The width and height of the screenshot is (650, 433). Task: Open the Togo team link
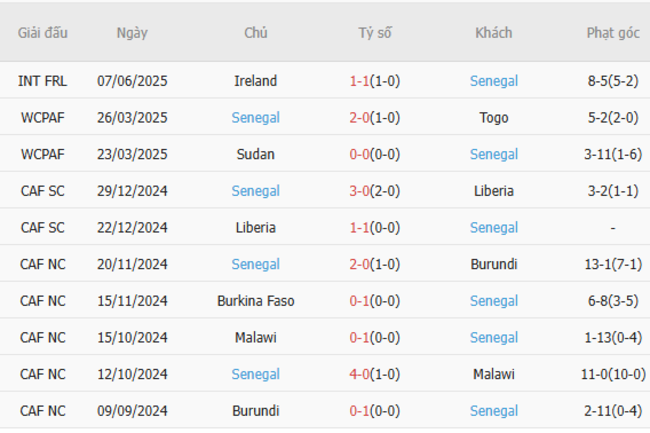494,118
